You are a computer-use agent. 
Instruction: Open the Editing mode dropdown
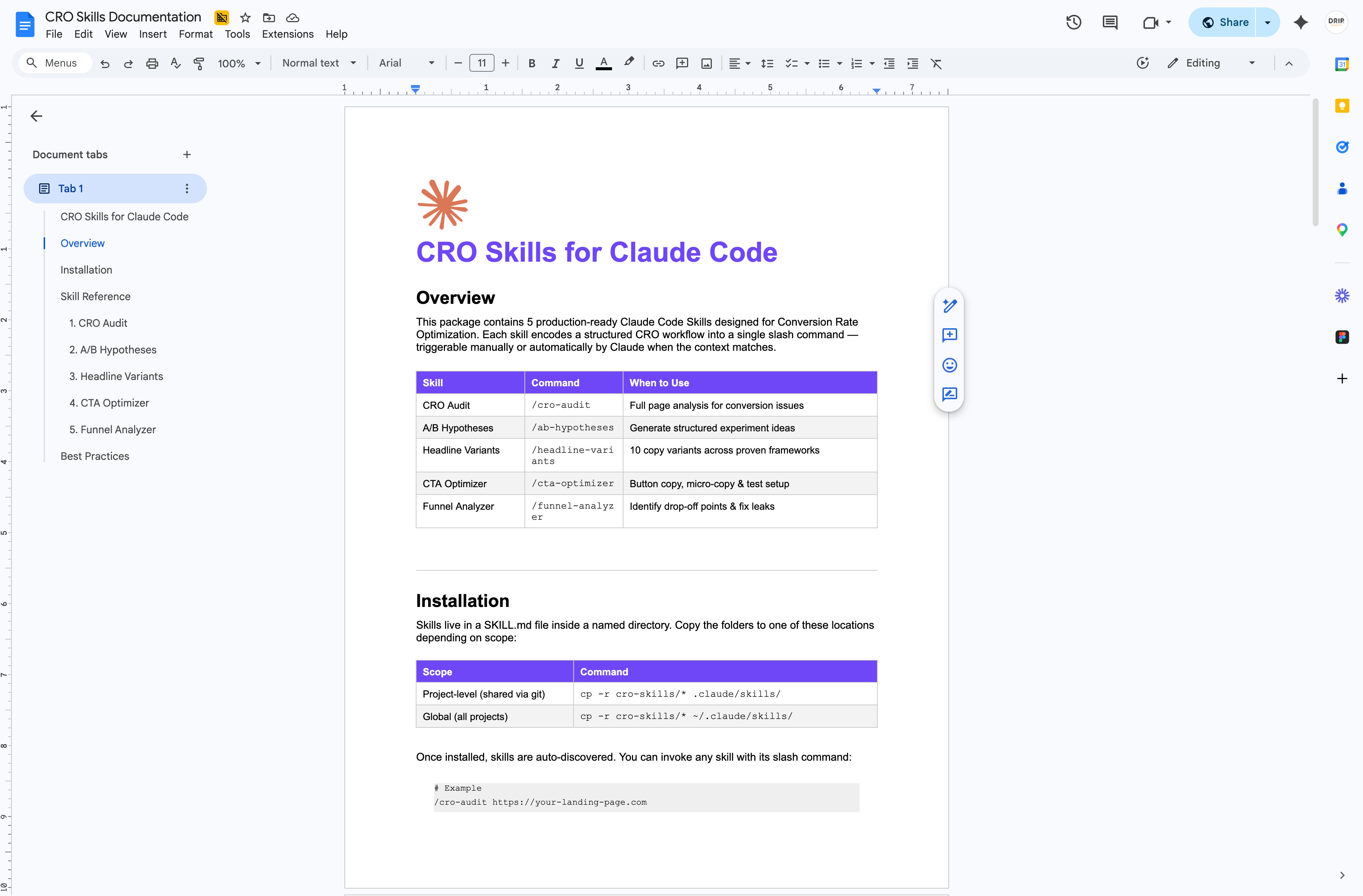tap(1212, 64)
